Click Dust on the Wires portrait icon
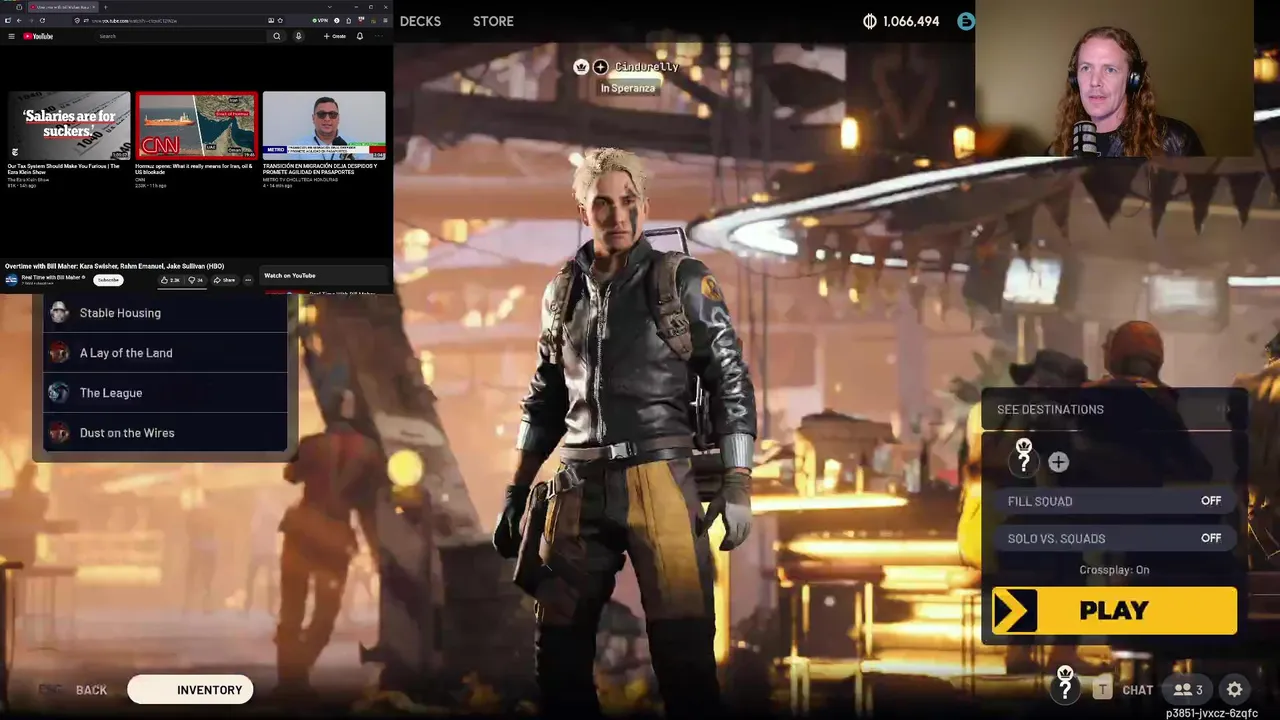1280x720 pixels. (x=59, y=433)
